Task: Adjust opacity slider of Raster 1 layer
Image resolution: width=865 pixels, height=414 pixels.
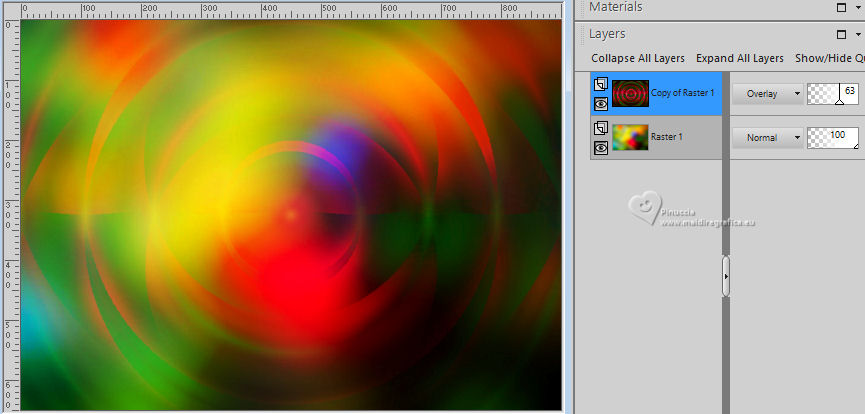Action: pyautogui.click(x=833, y=138)
